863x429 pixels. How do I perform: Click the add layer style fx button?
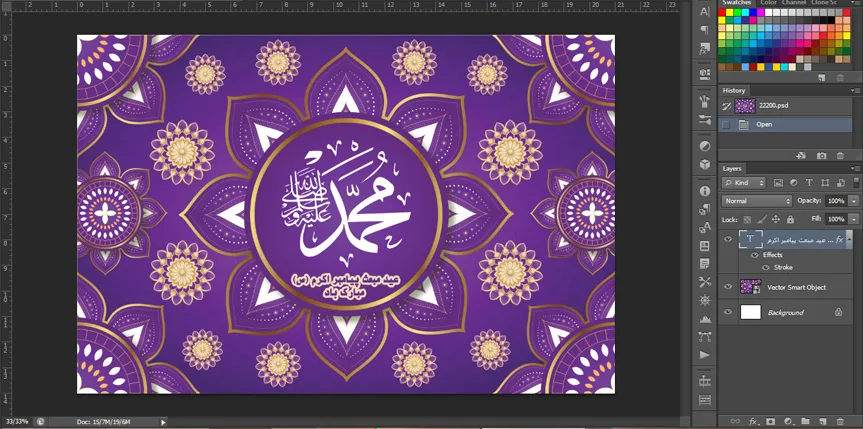point(753,421)
